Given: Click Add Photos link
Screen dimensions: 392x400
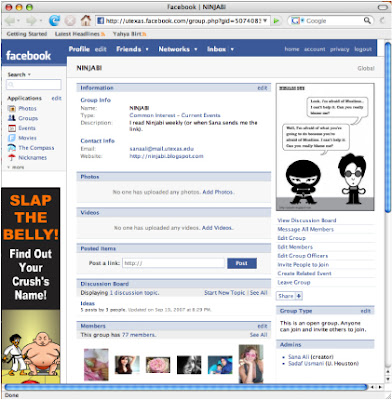Looking at the screenshot, I should (x=218, y=192).
